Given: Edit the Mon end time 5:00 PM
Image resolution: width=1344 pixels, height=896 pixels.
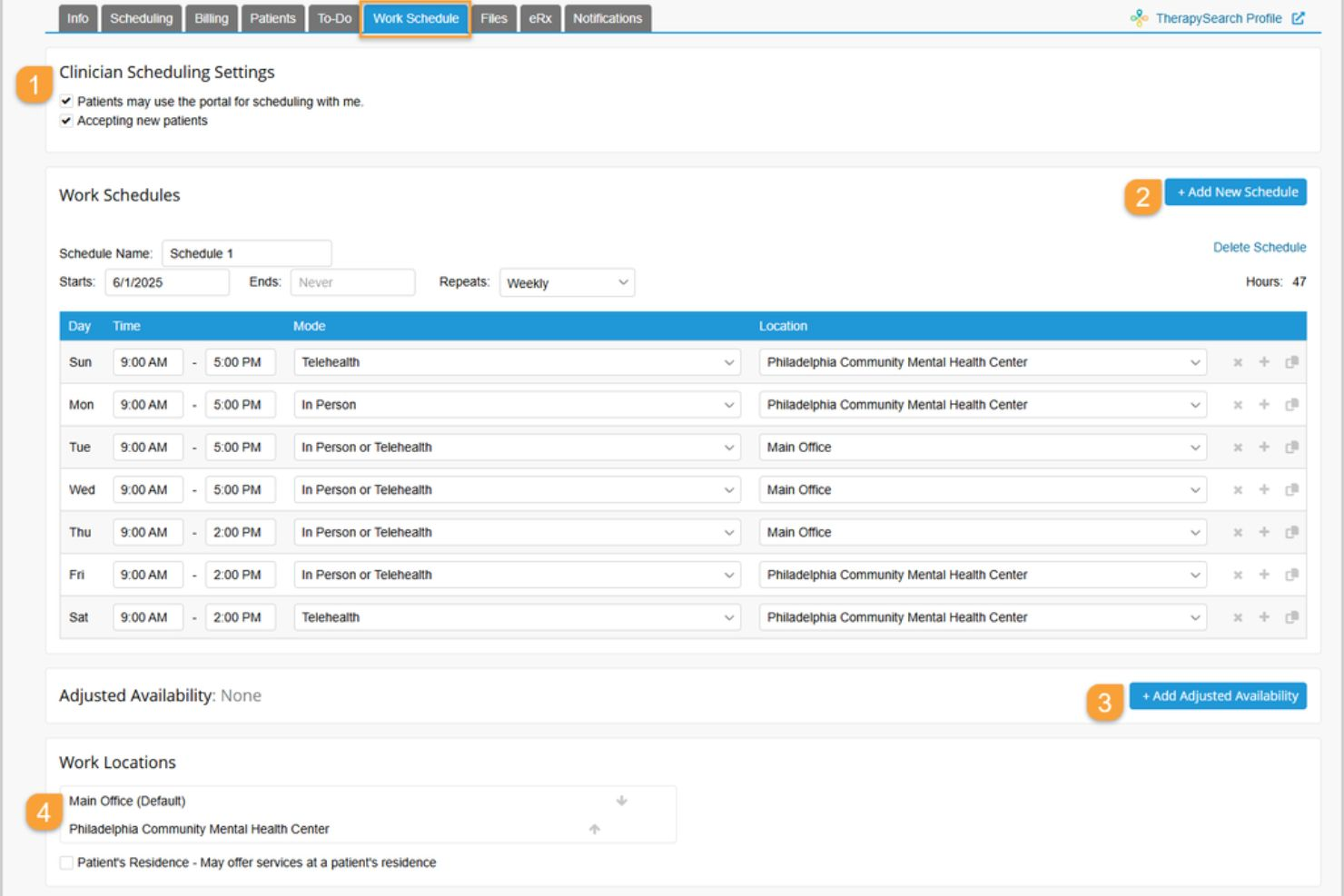Looking at the screenshot, I should coord(241,405).
